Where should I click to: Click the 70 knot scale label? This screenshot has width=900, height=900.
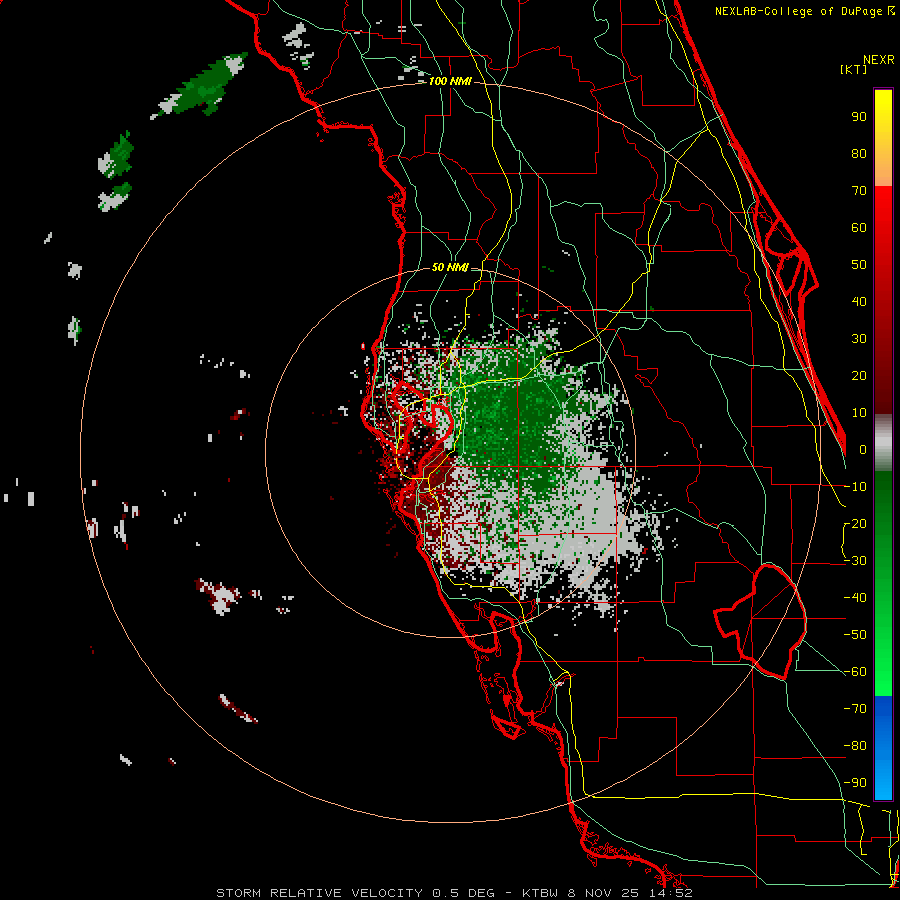pyautogui.click(x=859, y=191)
